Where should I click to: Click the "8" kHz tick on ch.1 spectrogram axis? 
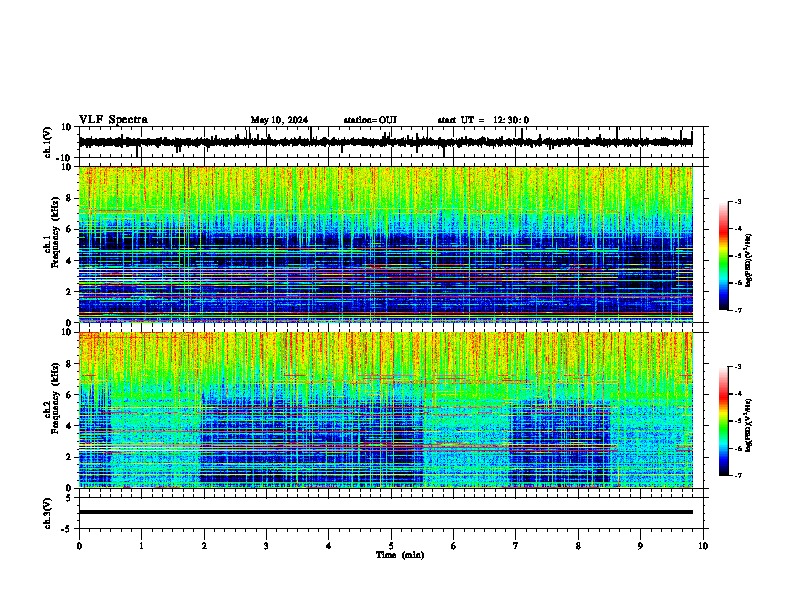70,198
